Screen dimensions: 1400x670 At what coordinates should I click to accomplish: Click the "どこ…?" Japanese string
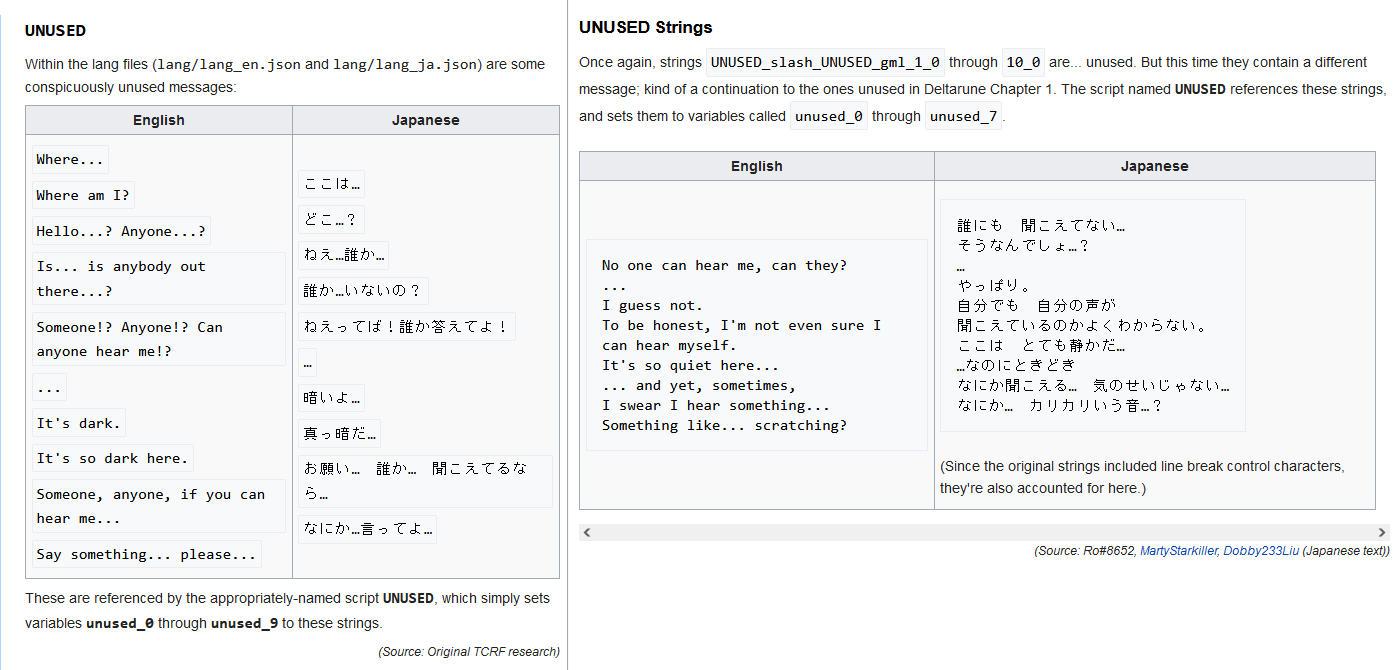[x=332, y=219]
